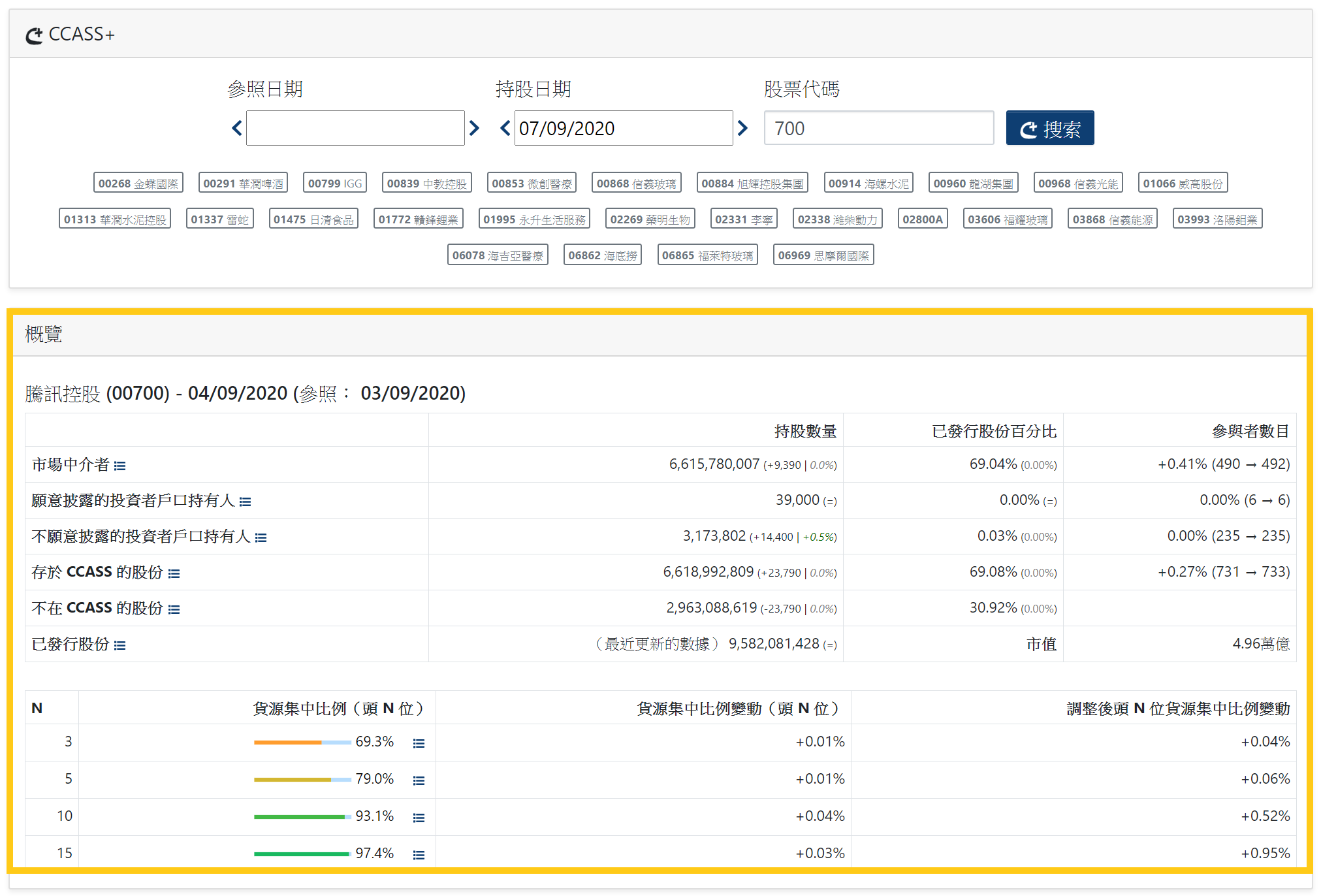Click list icon in the 69.3% row
This screenshot has height=896, width=1321.
pos(419,743)
